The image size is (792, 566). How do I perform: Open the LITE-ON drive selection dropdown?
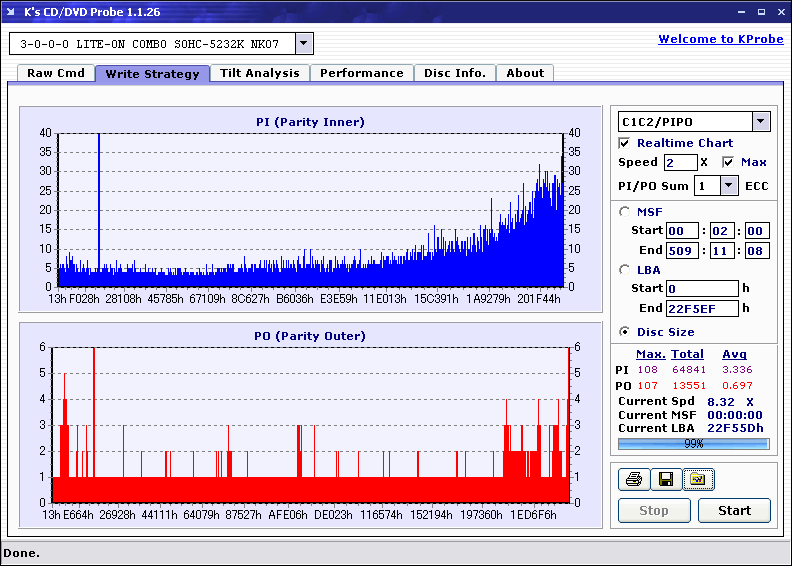click(305, 44)
